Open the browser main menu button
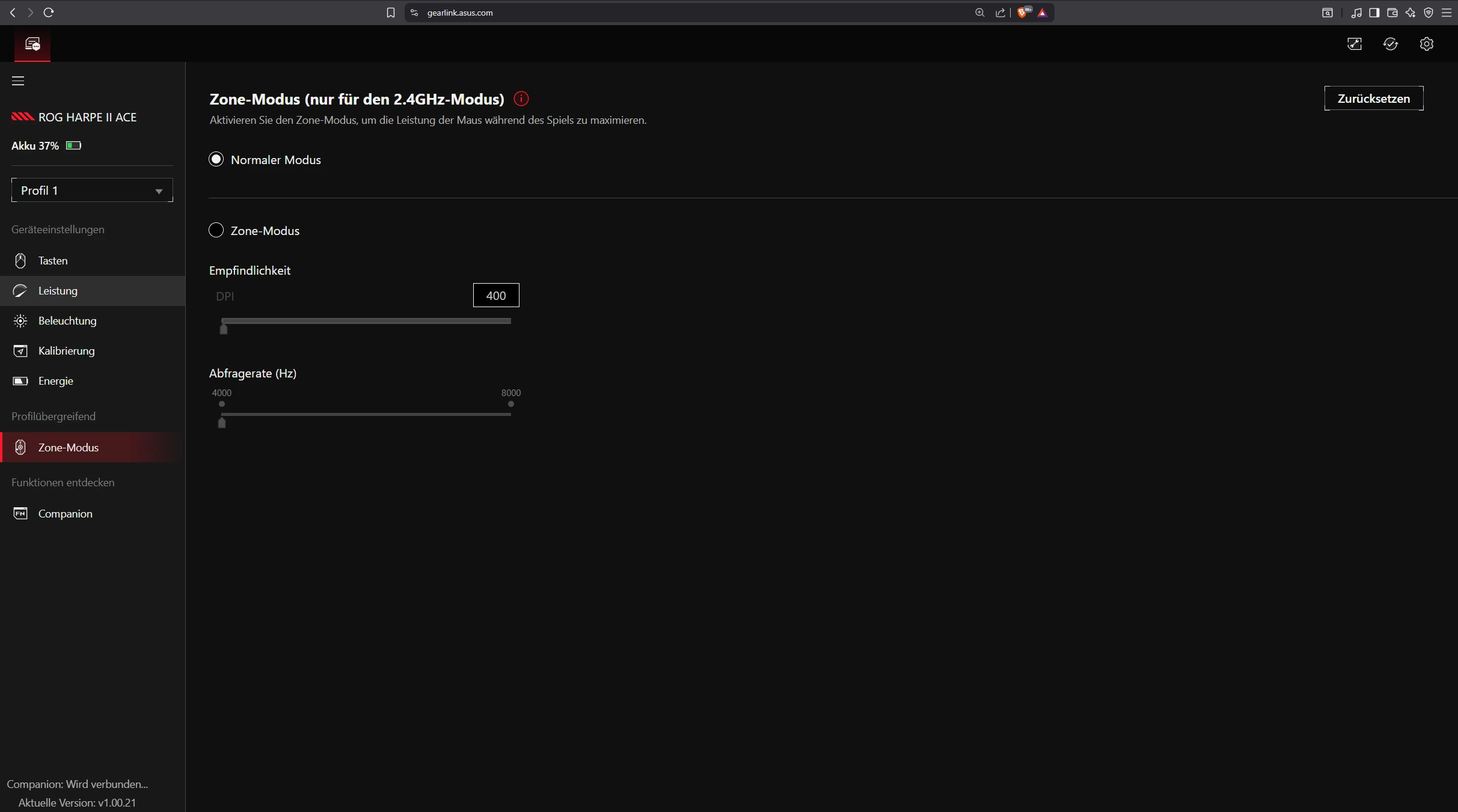 pos(1446,13)
